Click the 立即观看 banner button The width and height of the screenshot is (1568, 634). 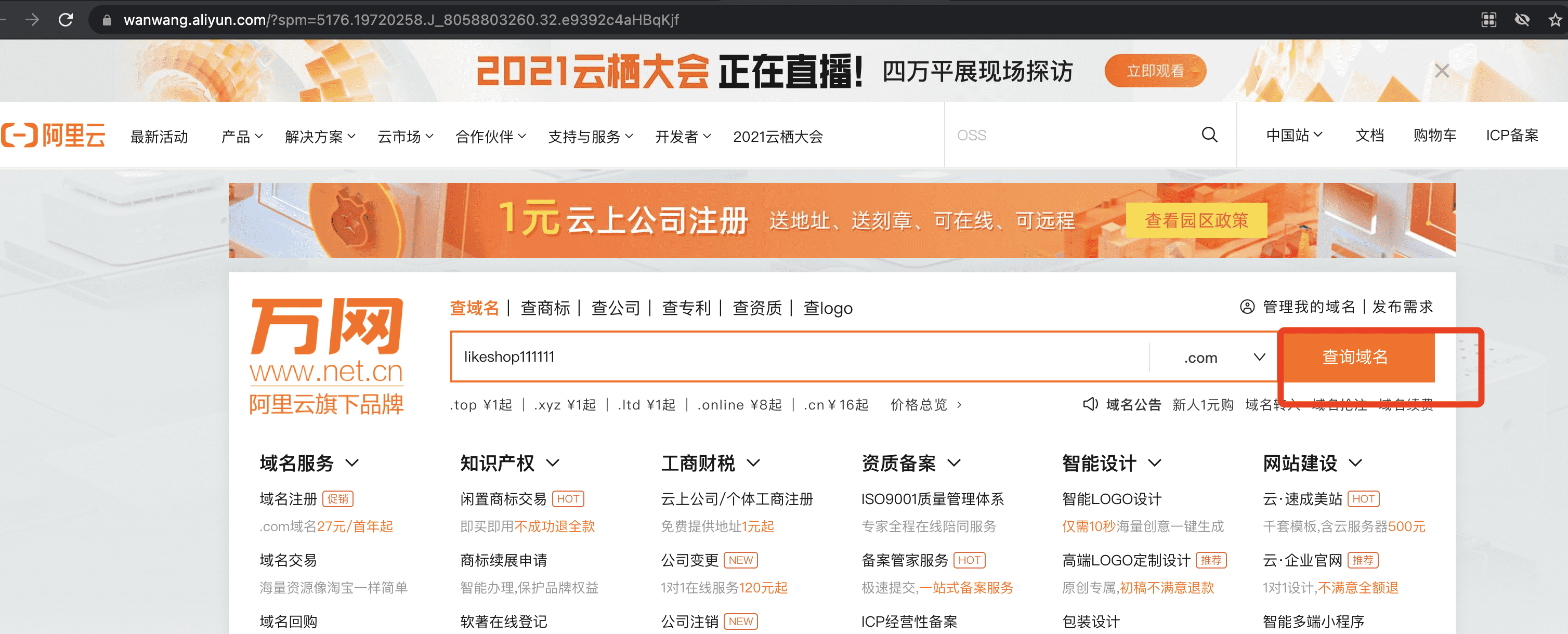1155,71
